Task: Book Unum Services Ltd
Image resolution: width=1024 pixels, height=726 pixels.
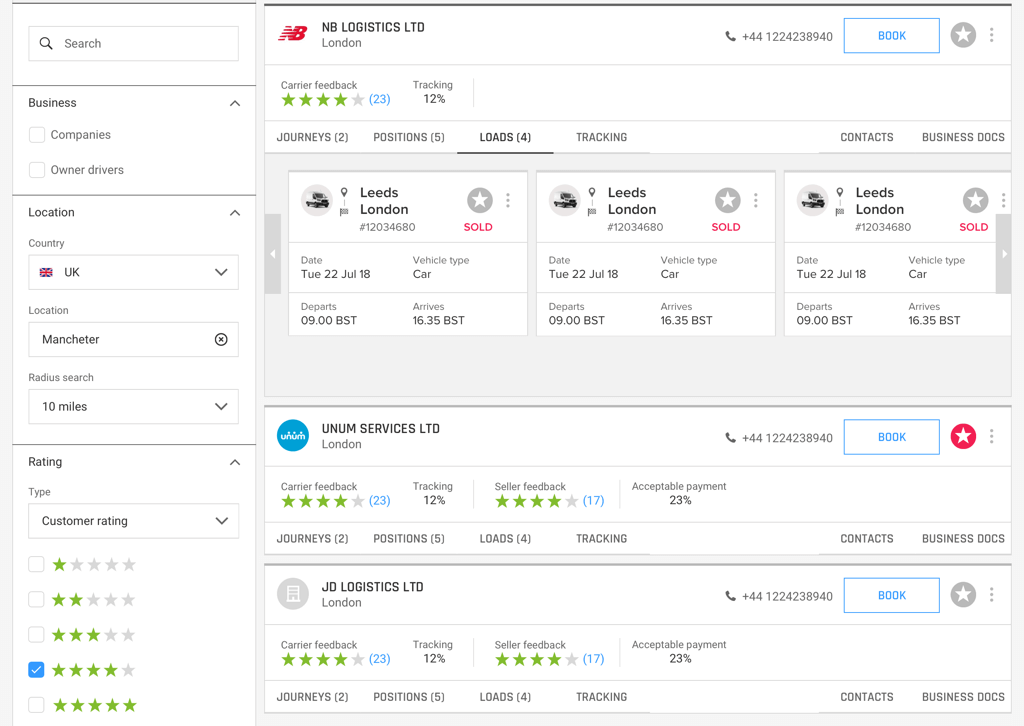Action: (x=891, y=437)
